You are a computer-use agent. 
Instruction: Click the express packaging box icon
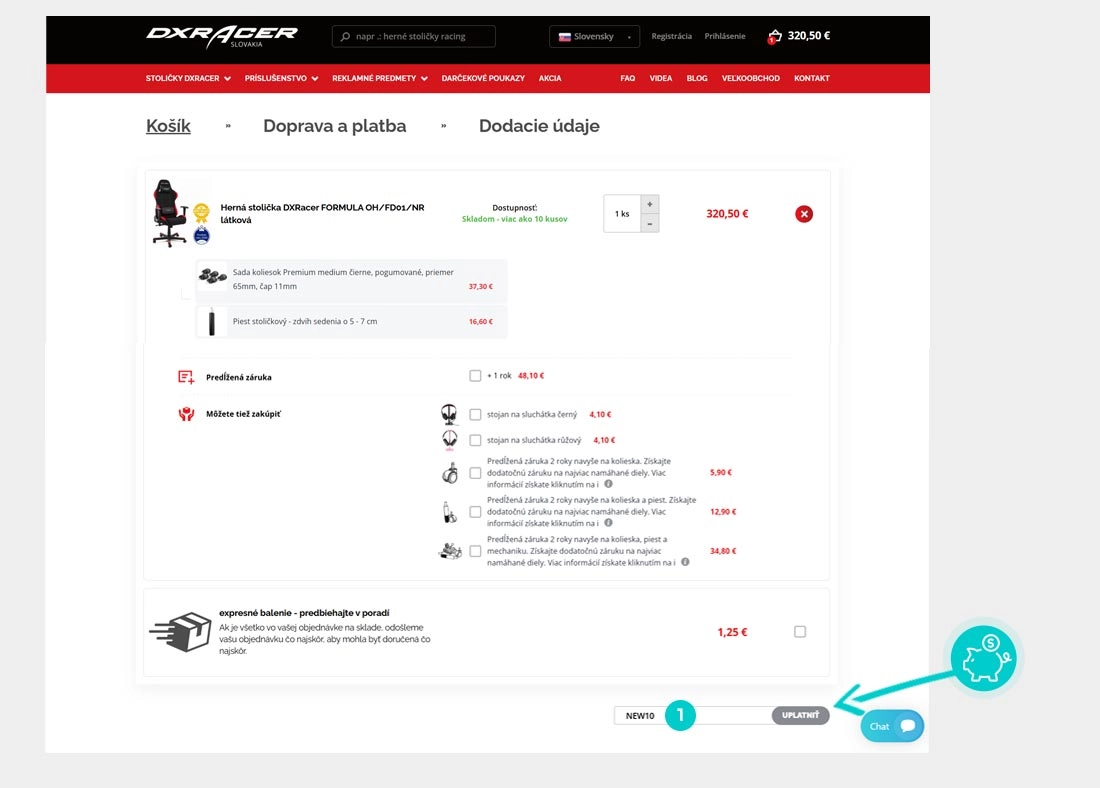(180, 632)
